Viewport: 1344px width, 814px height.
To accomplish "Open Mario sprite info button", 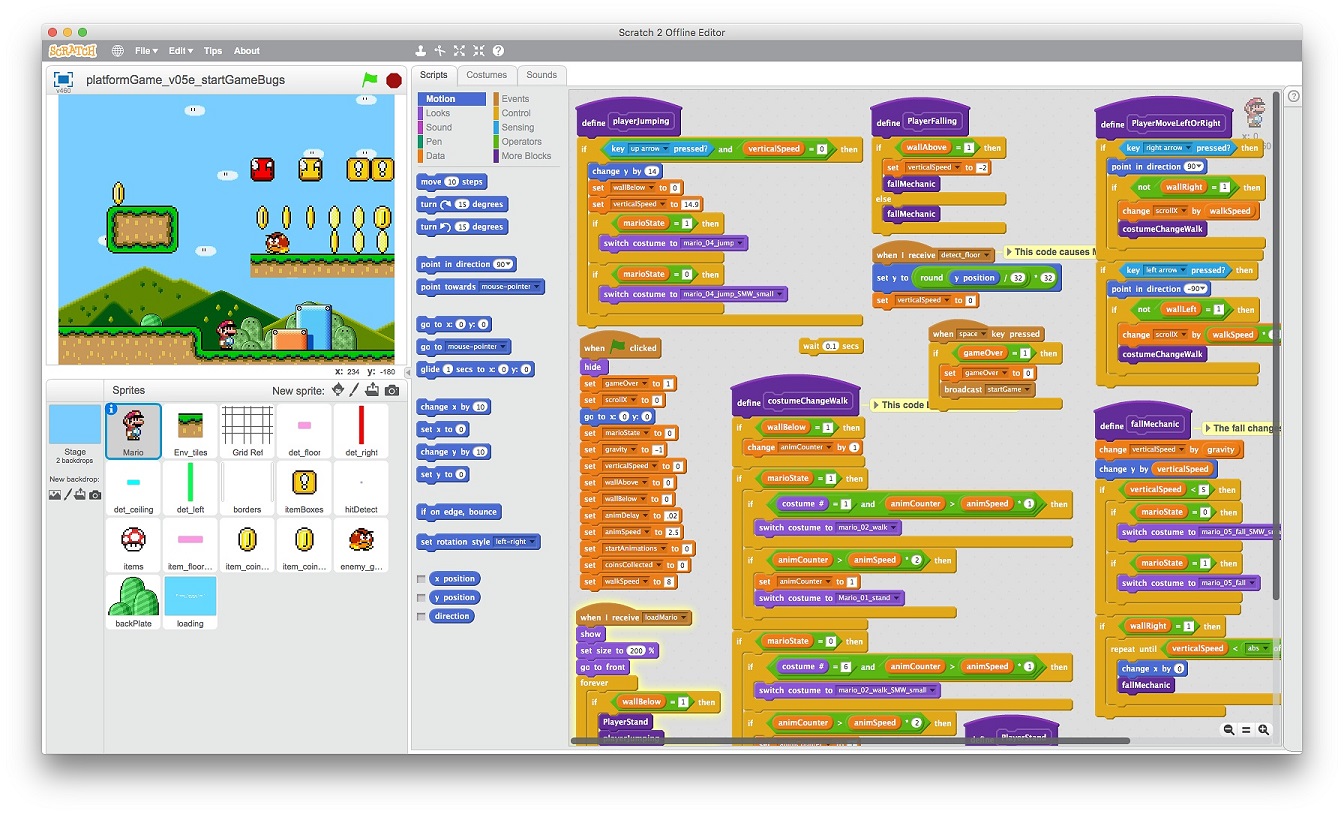I will 112,410.
